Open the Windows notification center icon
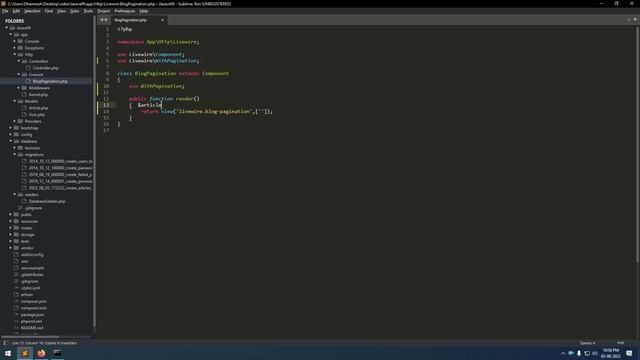This screenshot has height=360, width=640. [x=629, y=353]
